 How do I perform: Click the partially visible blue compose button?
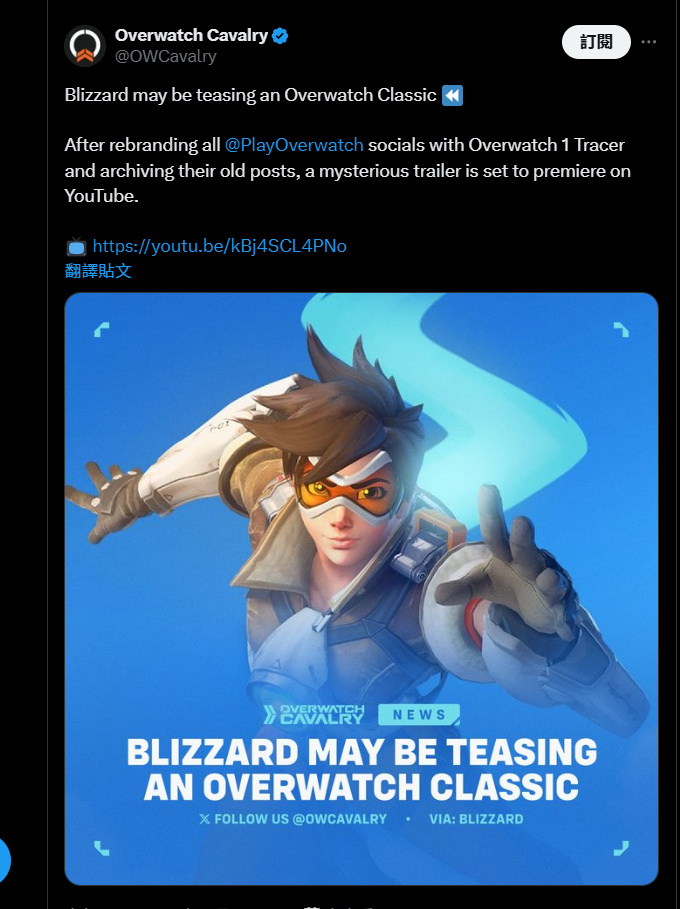pos(3,860)
